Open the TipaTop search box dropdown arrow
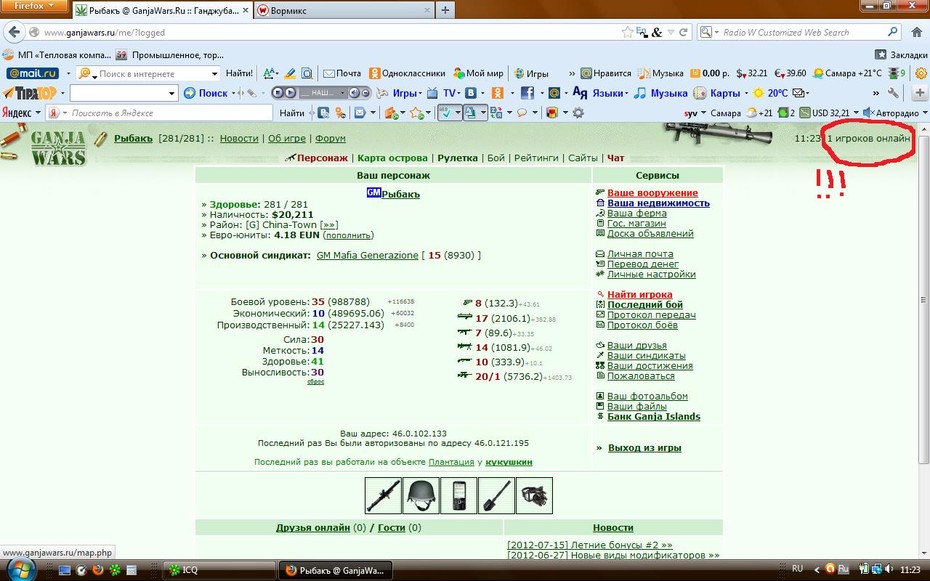The image size is (930, 581). [x=171, y=93]
